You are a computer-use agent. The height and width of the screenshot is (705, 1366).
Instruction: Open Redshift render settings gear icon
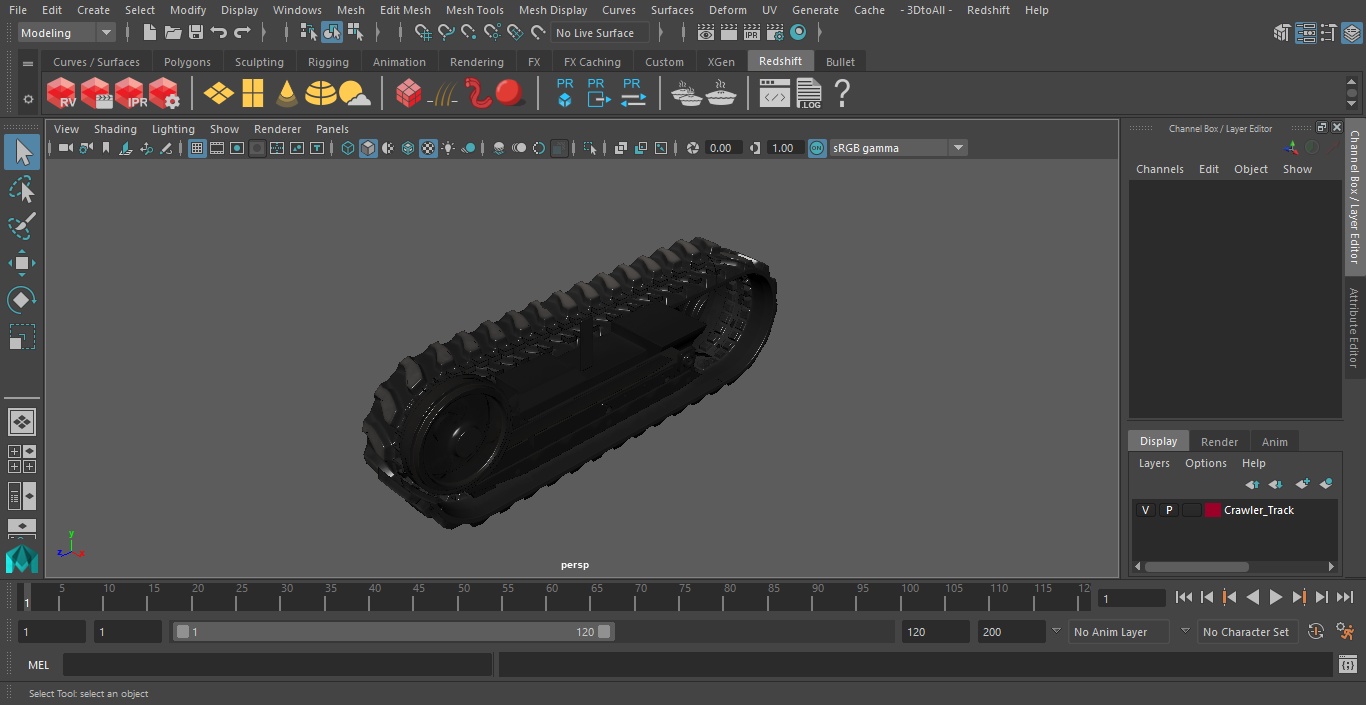click(x=164, y=93)
